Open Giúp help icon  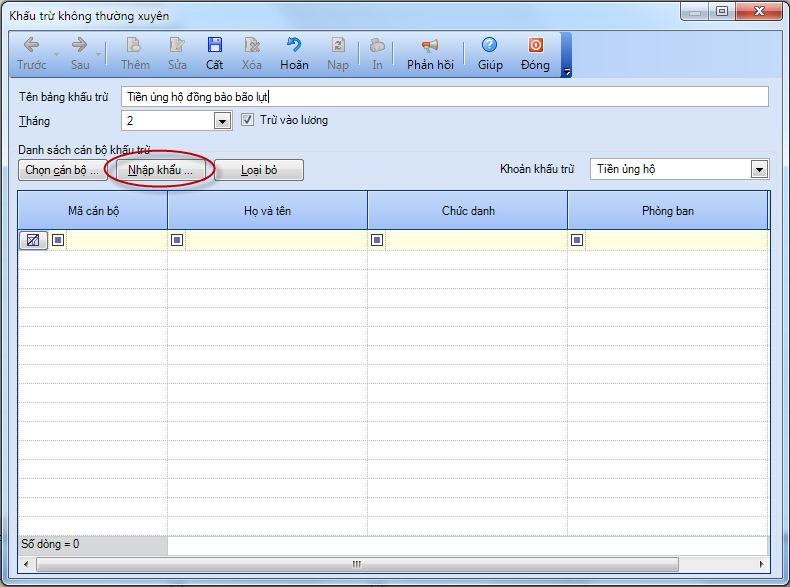[x=490, y=46]
